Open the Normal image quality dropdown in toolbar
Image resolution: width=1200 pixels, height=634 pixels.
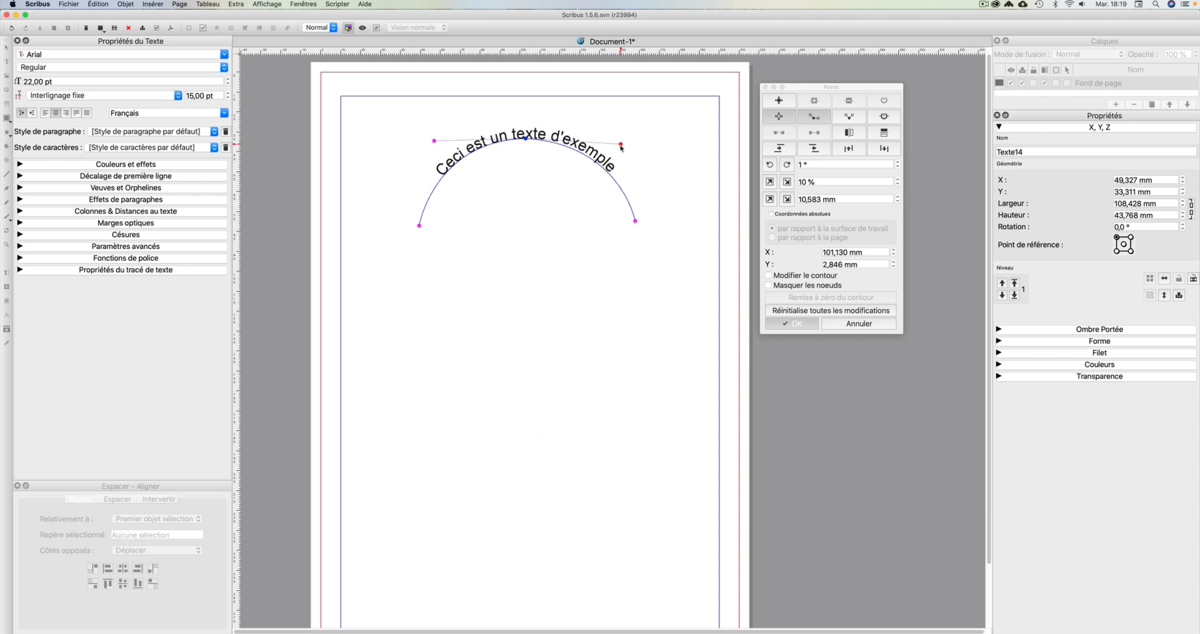[x=321, y=28]
